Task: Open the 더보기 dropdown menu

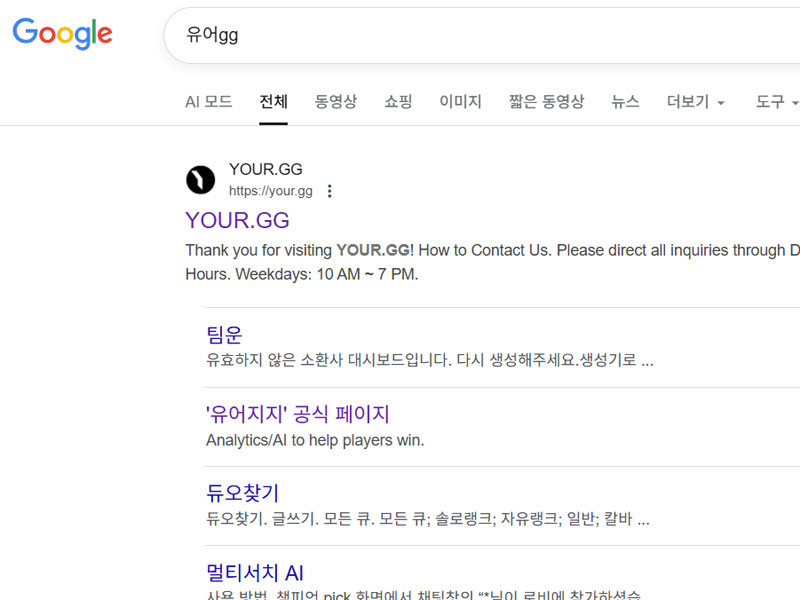Action: click(693, 101)
